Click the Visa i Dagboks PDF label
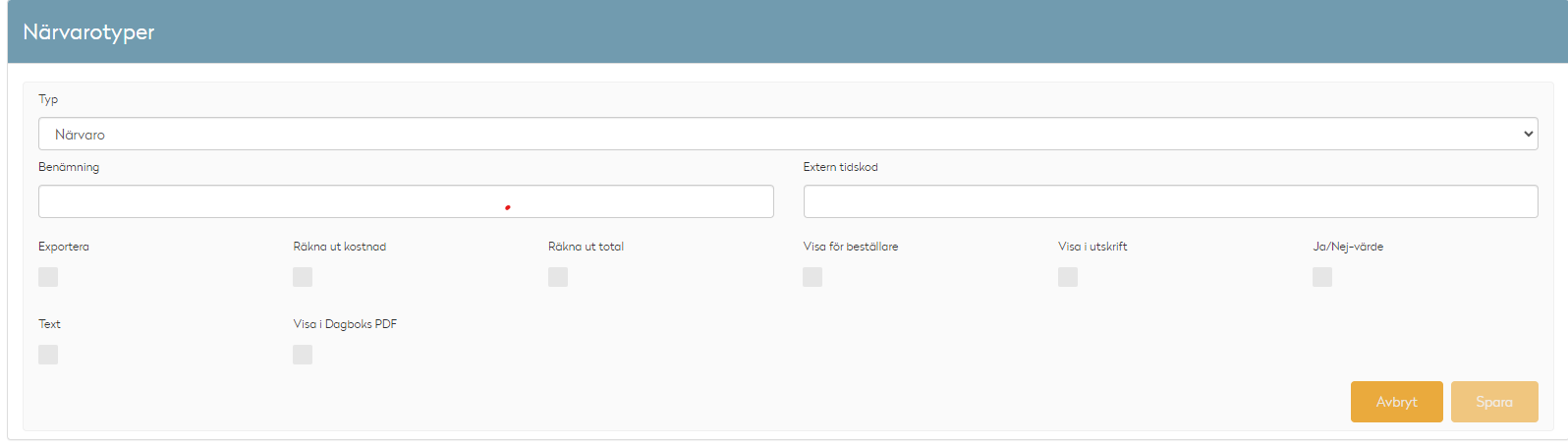This screenshot has height=445, width=1568. coord(345,324)
